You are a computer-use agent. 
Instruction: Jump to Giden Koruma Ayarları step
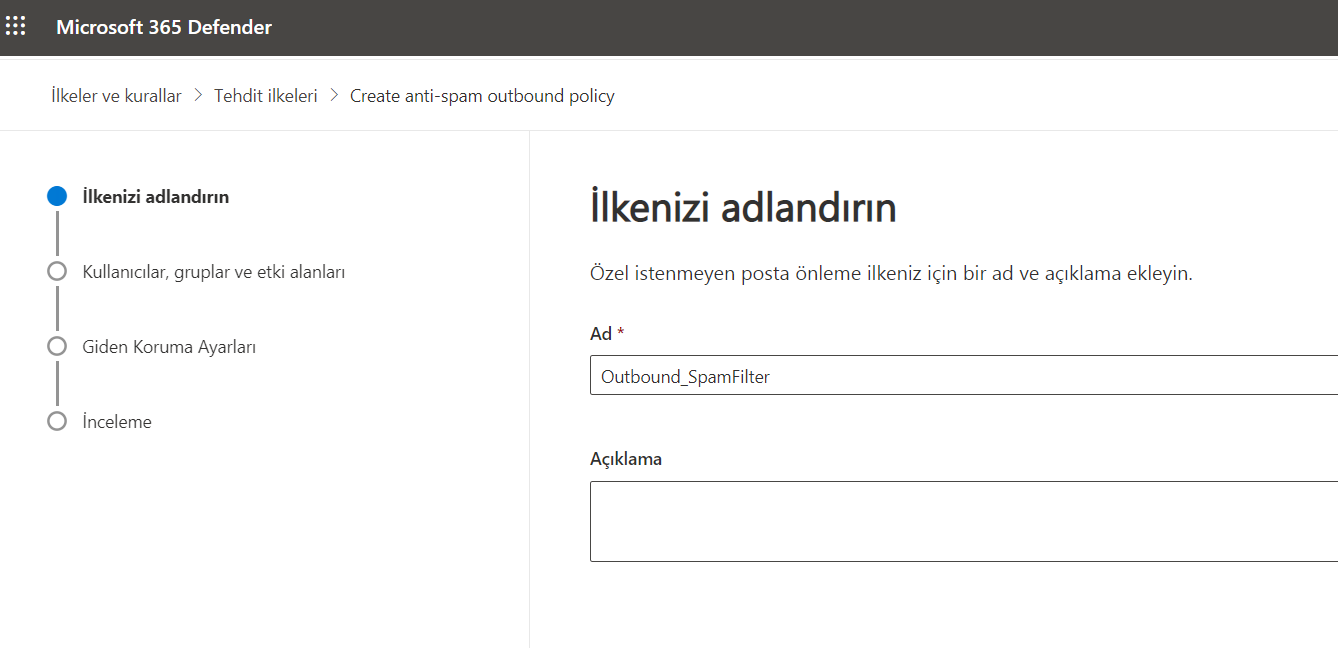tap(169, 347)
